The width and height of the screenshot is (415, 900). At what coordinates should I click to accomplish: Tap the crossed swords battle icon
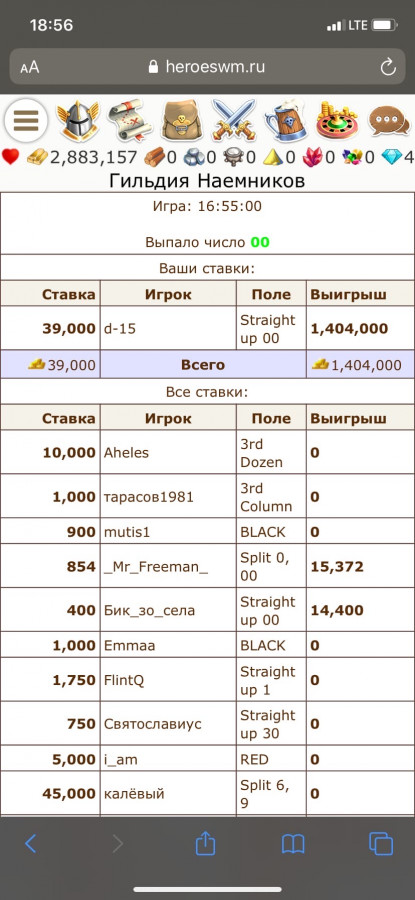[233, 121]
